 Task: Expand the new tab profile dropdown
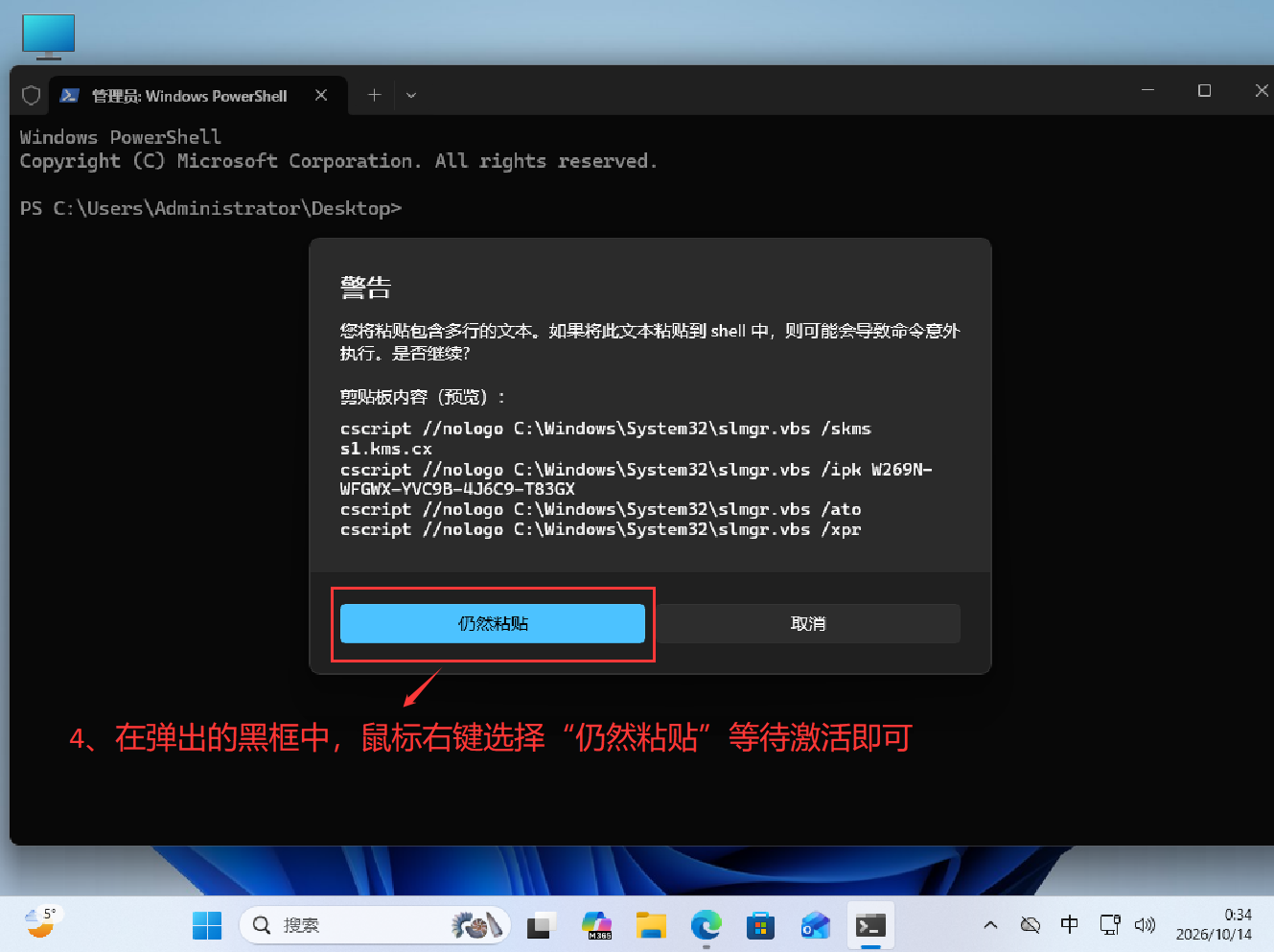coord(411,95)
